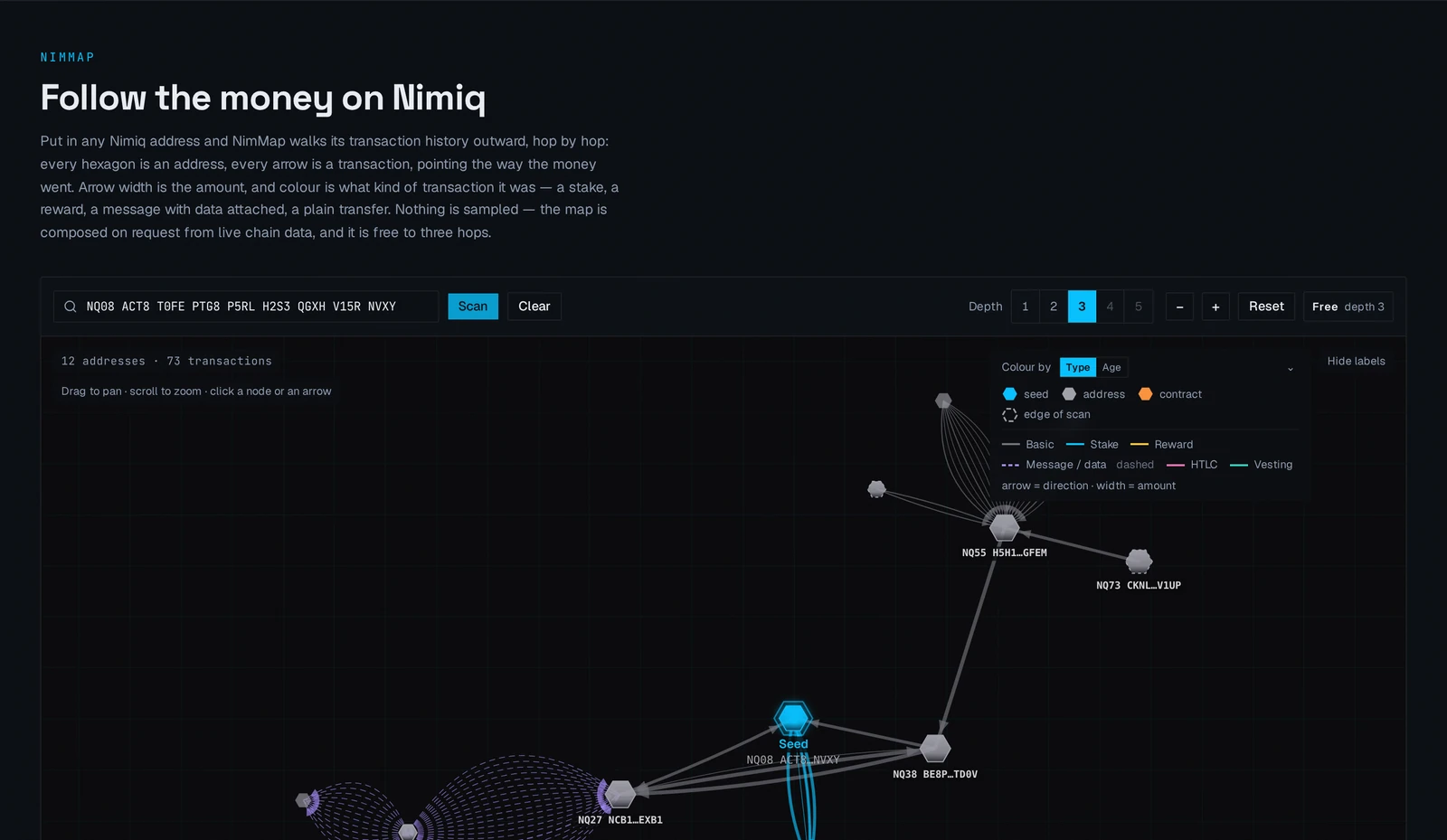The image size is (1447, 840).
Task: Click the seed hexagon legend icon
Action: coord(1010,394)
